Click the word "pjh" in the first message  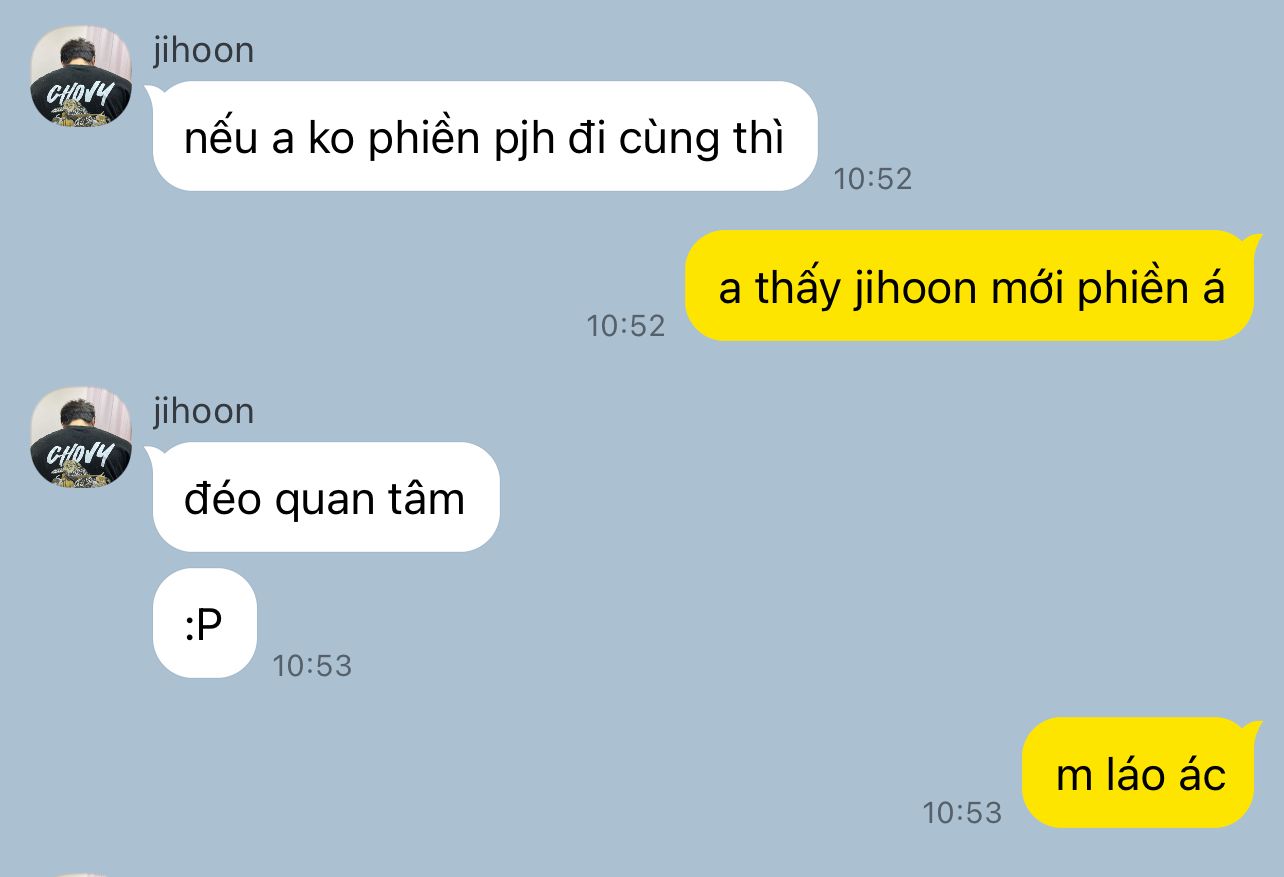click(524, 140)
